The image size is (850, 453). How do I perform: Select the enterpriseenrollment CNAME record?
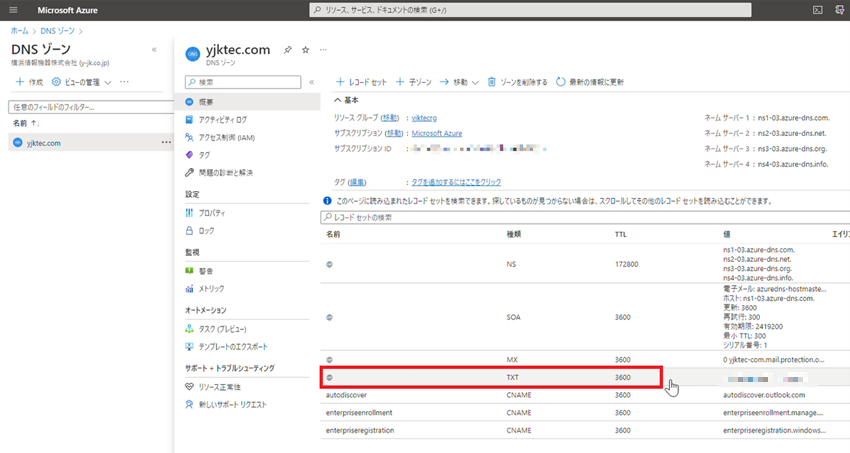click(585, 413)
